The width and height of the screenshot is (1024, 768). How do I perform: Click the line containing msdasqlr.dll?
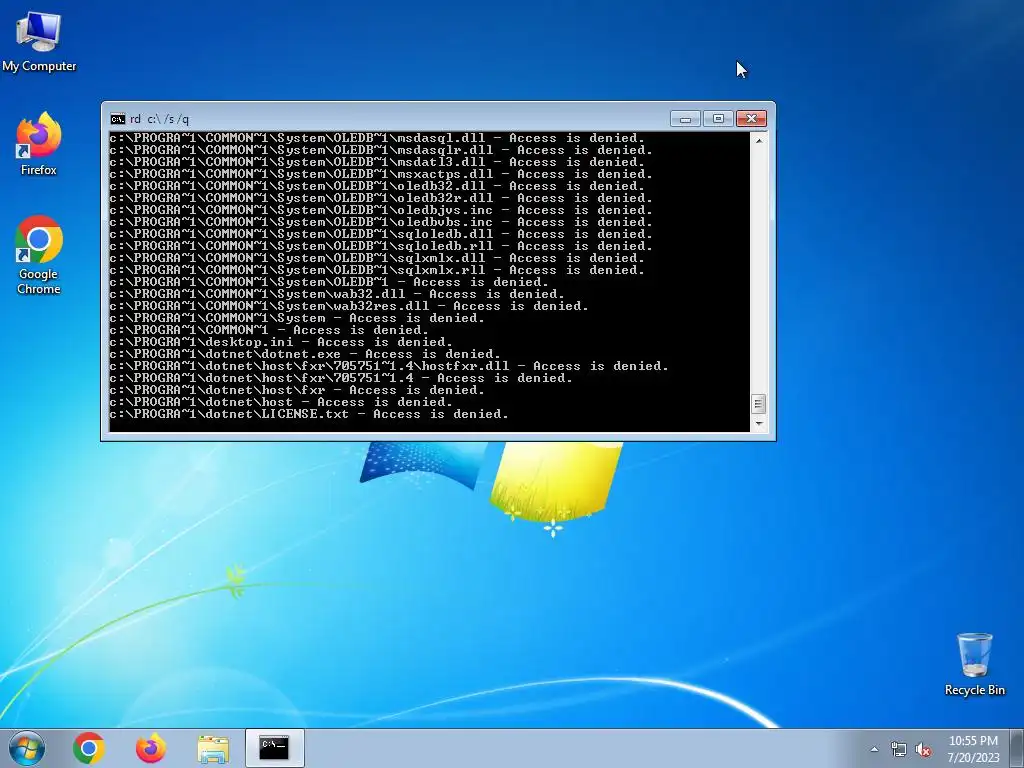pyautogui.click(x=381, y=150)
